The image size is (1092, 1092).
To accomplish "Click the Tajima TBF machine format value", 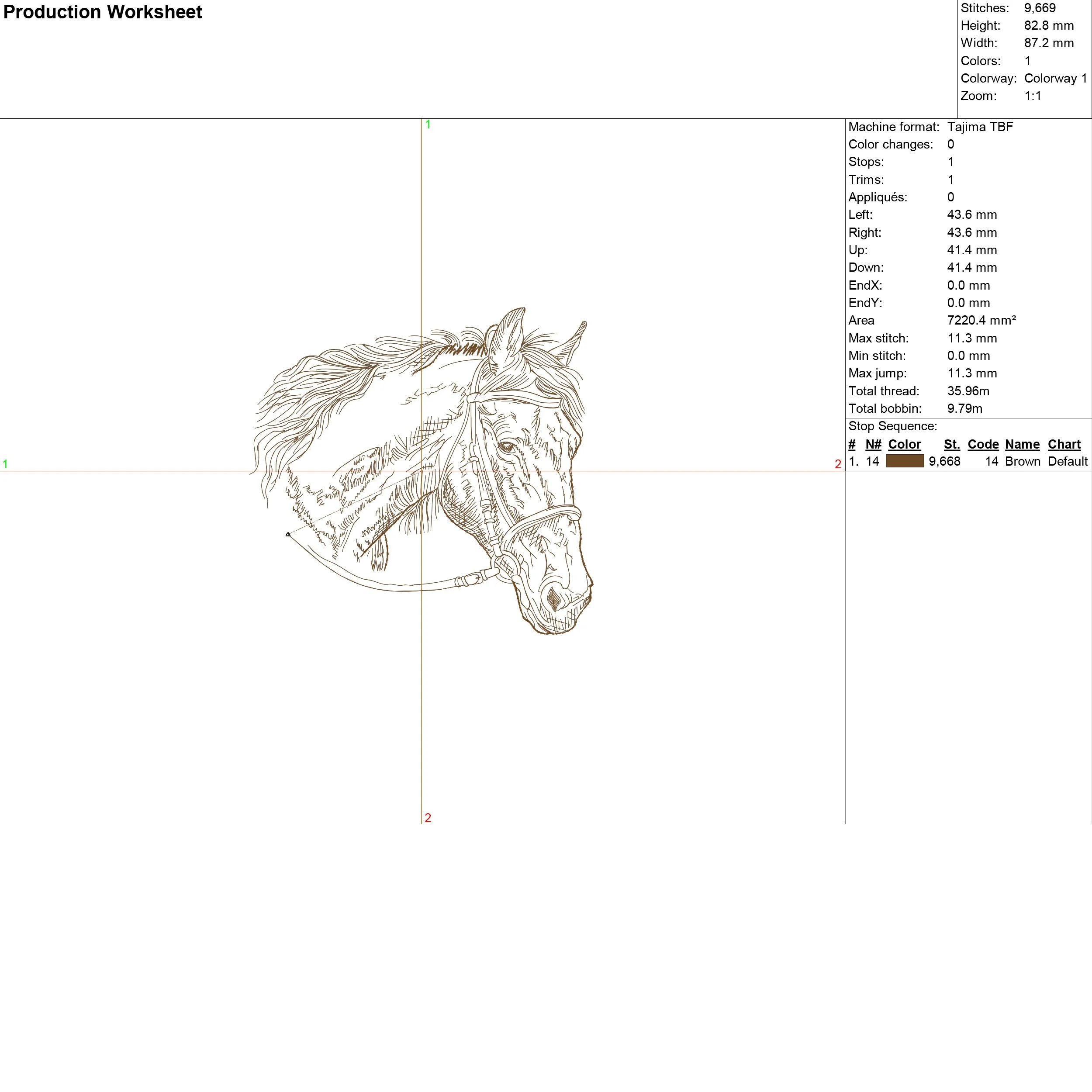I will click(x=980, y=127).
